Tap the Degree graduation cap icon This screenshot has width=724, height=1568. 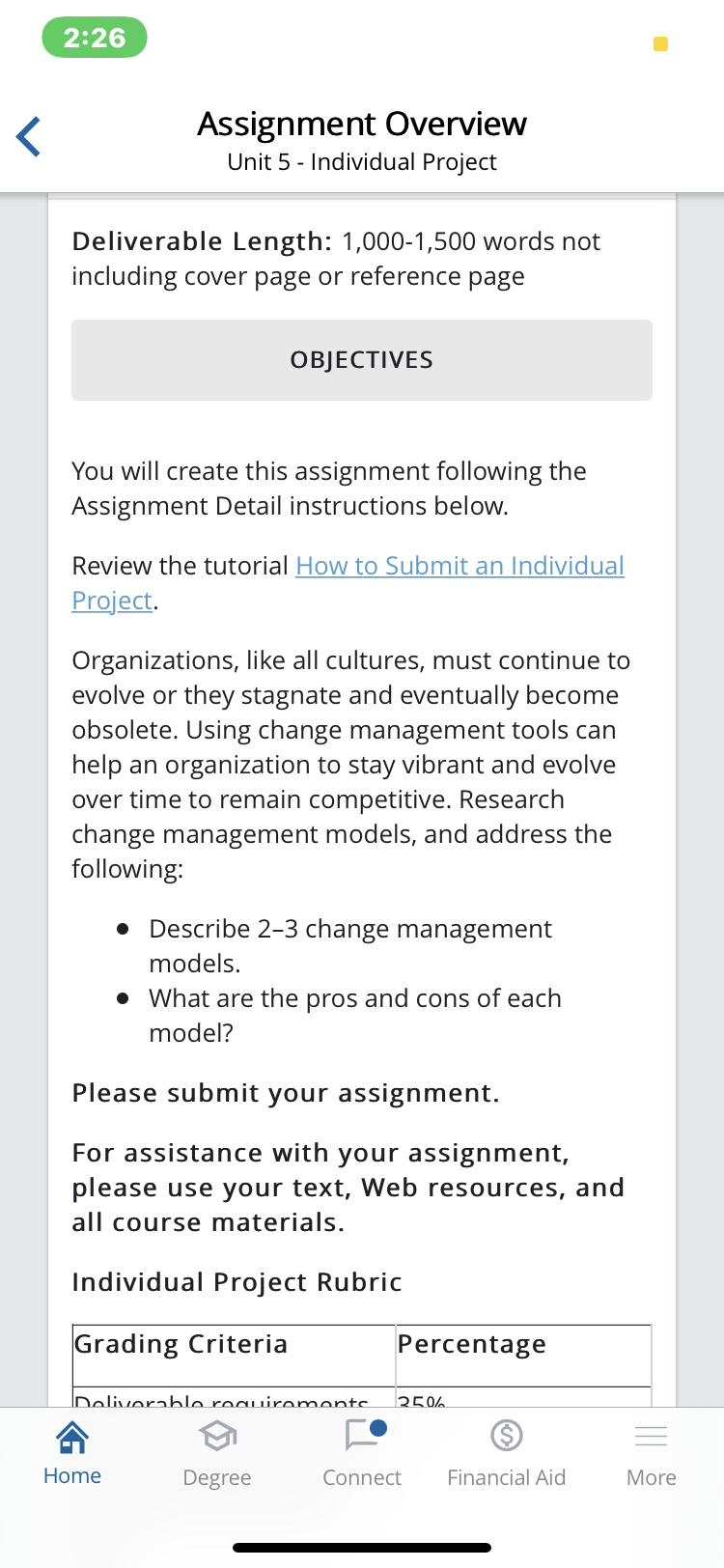click(217, 1438)
